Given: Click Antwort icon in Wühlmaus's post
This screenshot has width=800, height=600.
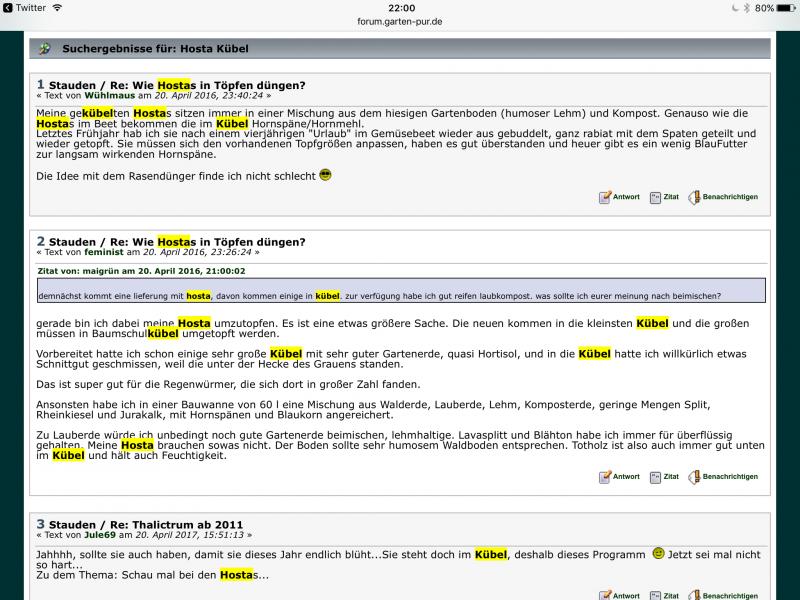Looking at the screenshot, I should 605,197.
